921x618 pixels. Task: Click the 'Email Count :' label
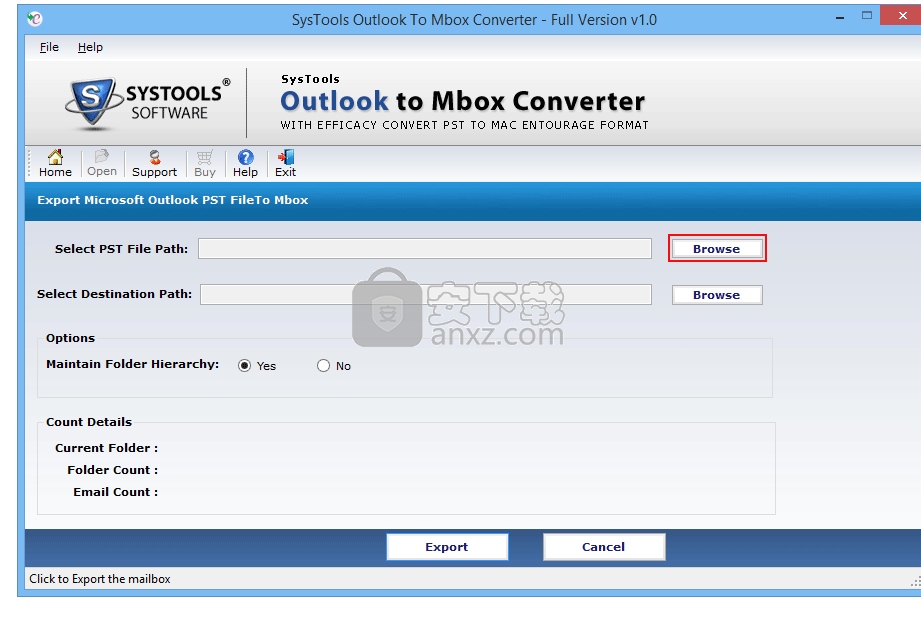coord(115,492)
